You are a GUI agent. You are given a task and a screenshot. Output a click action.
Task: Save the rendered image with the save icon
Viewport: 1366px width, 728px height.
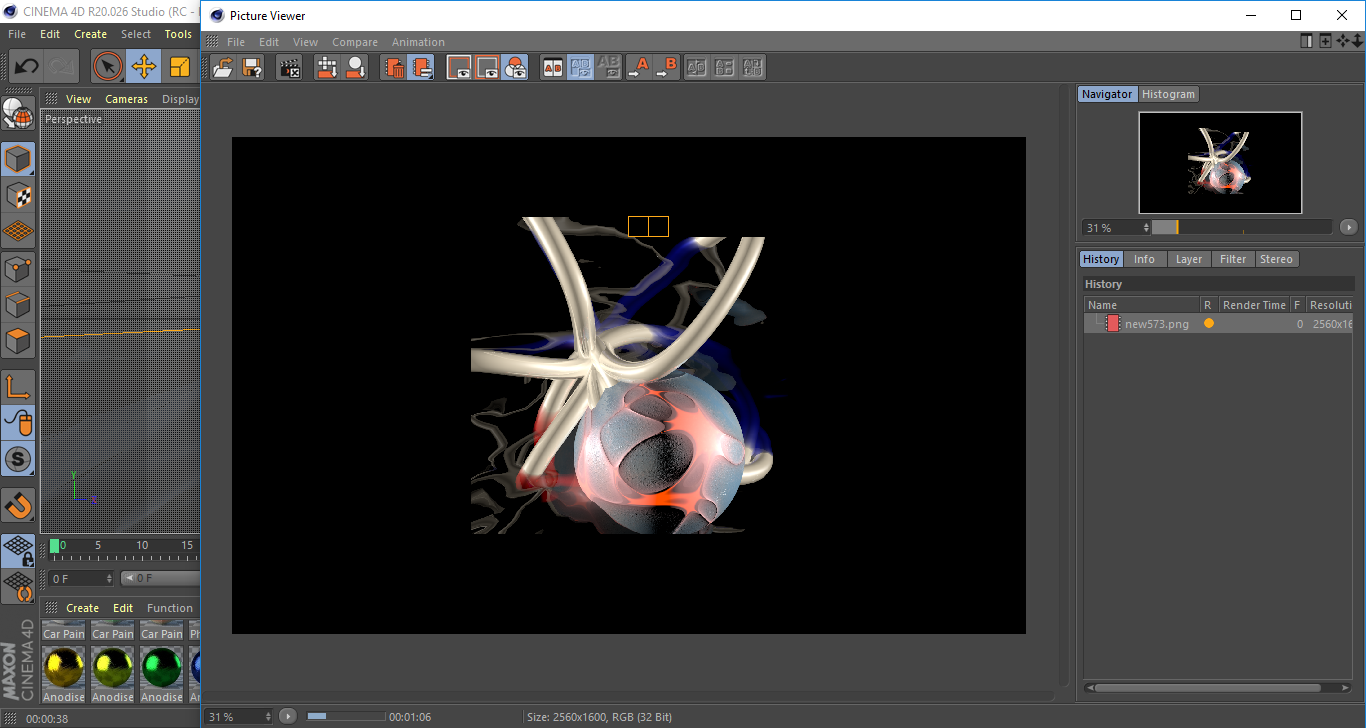252,67
